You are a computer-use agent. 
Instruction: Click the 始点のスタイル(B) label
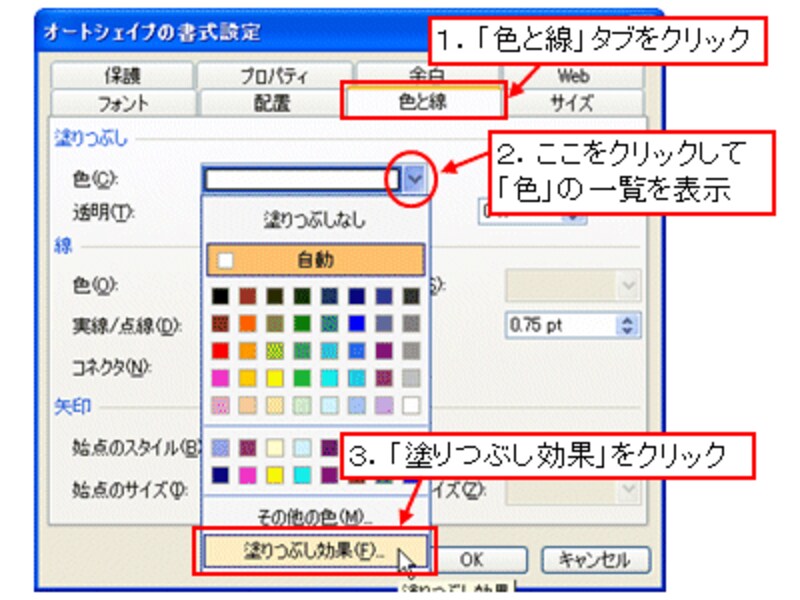[x=136, y=448]
